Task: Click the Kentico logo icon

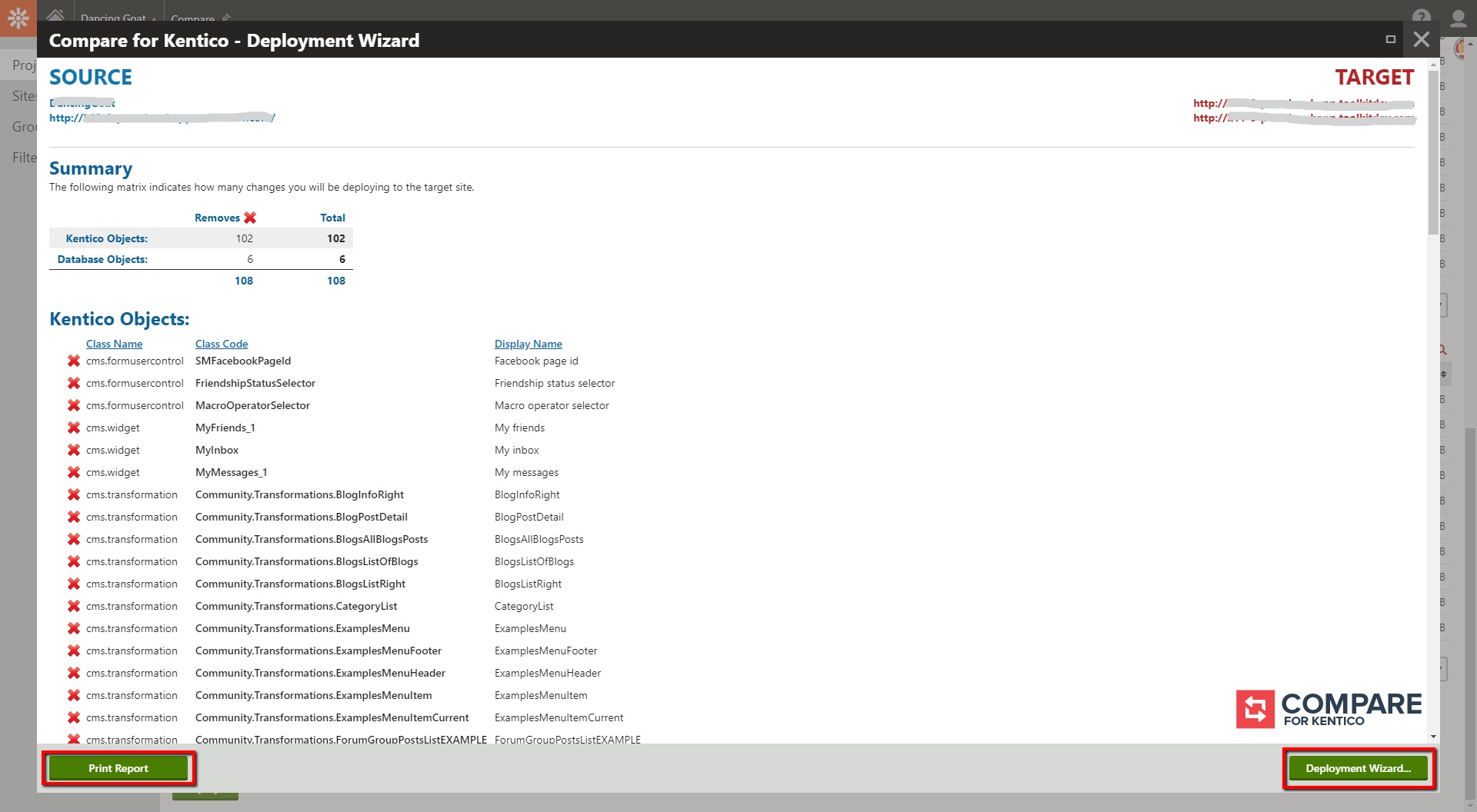Action: tap(18, 17)
